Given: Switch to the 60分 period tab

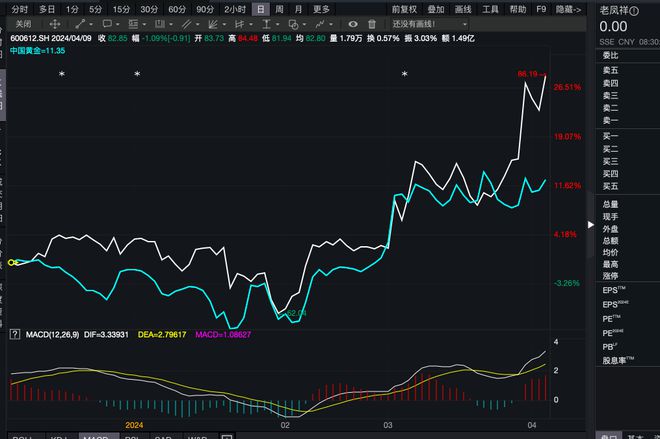Looking at the screenshot, I should tap(176, 8).
